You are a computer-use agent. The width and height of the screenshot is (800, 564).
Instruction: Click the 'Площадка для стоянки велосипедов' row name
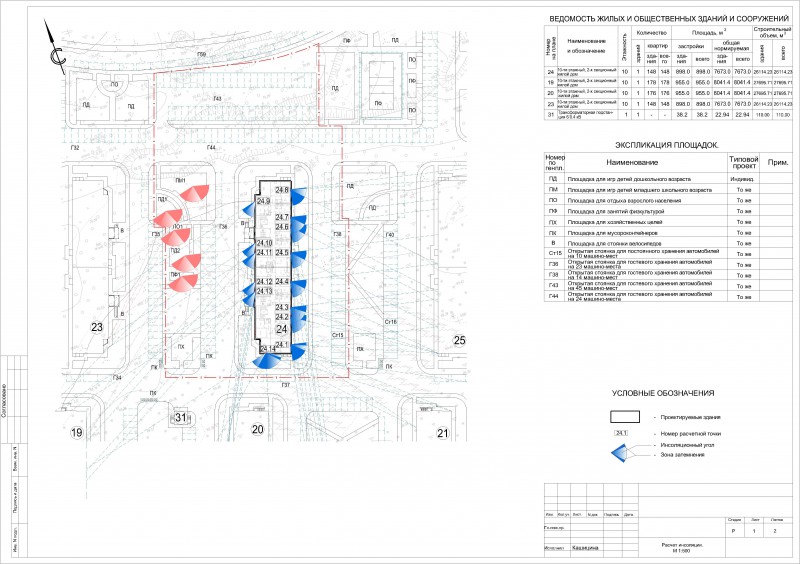614,243
